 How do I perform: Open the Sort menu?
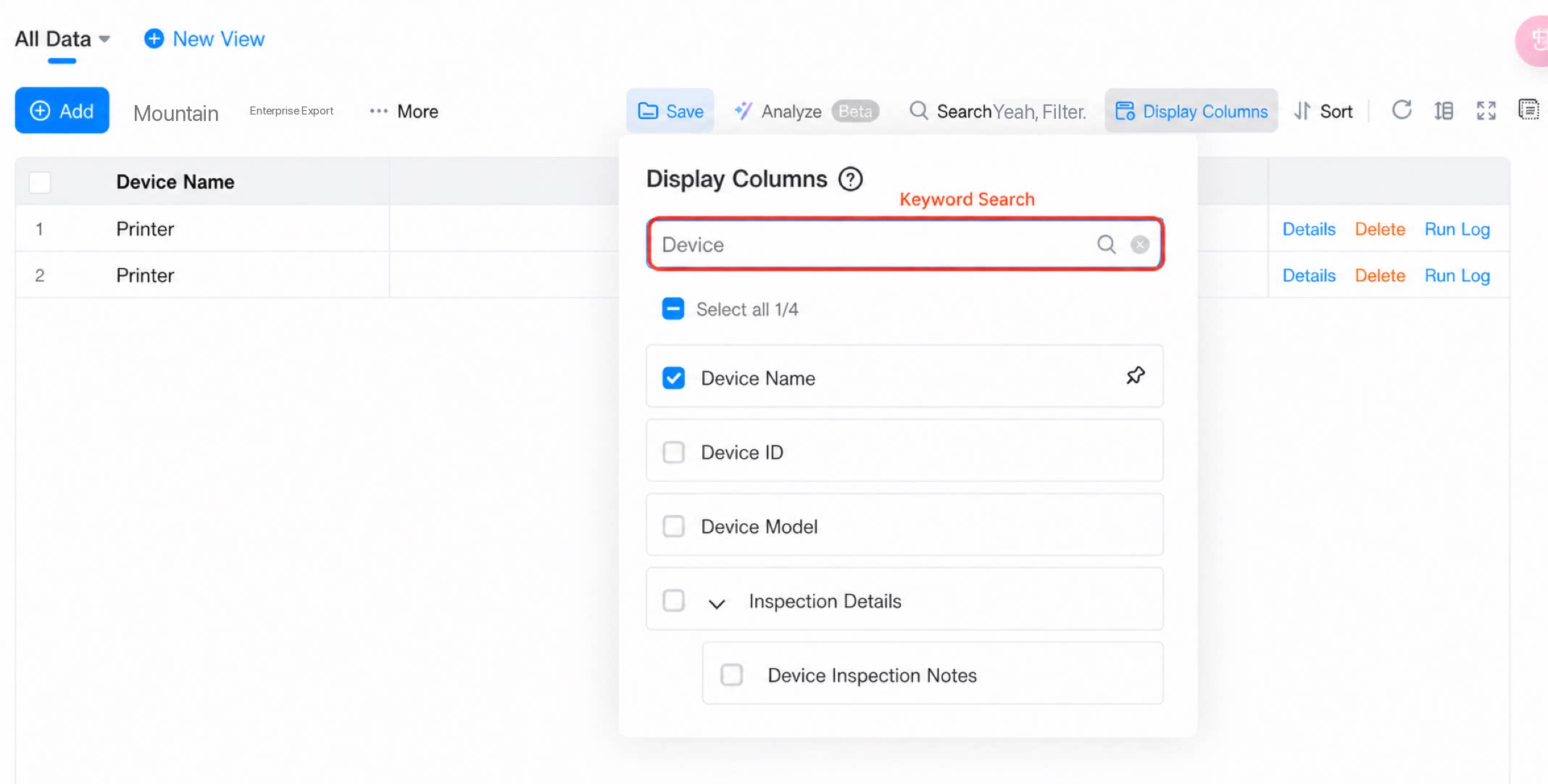coord(1323,111)
